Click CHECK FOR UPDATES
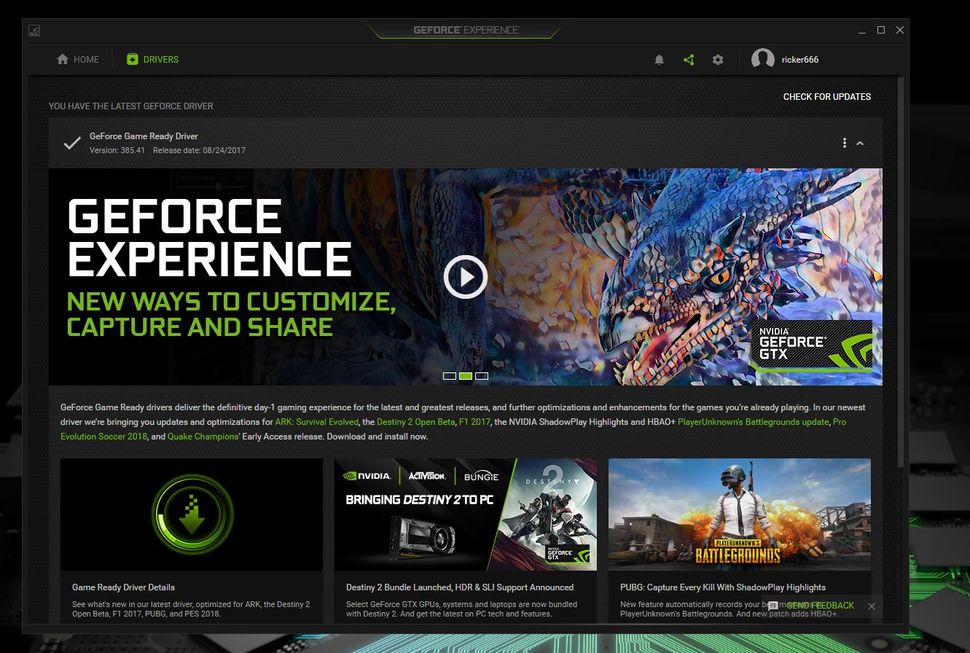This screenshot has height=653, width=970. (827, 96)
